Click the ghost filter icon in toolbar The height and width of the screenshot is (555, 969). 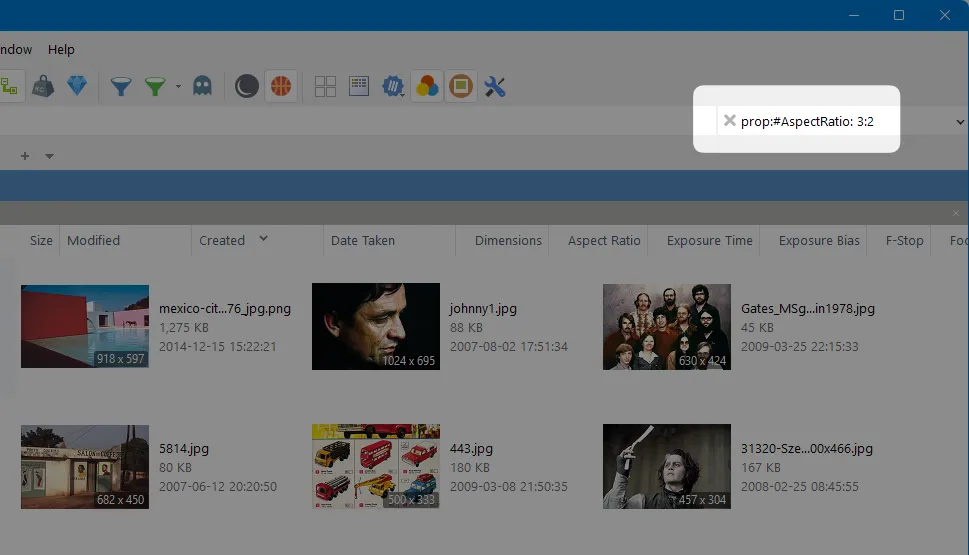coord(203,87)
